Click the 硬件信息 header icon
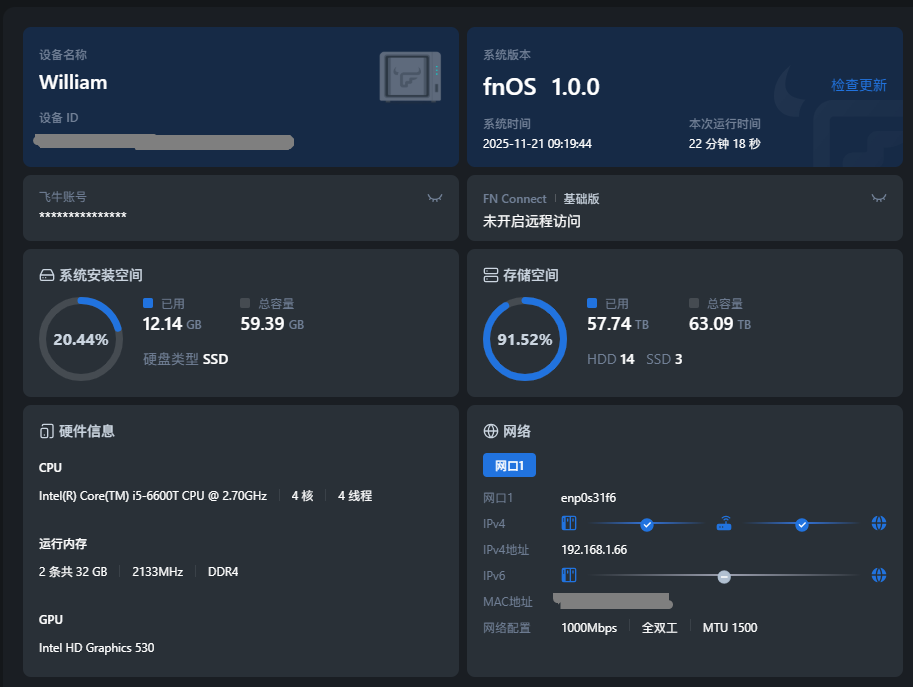913x687 pixels. [x=46, y=431]
